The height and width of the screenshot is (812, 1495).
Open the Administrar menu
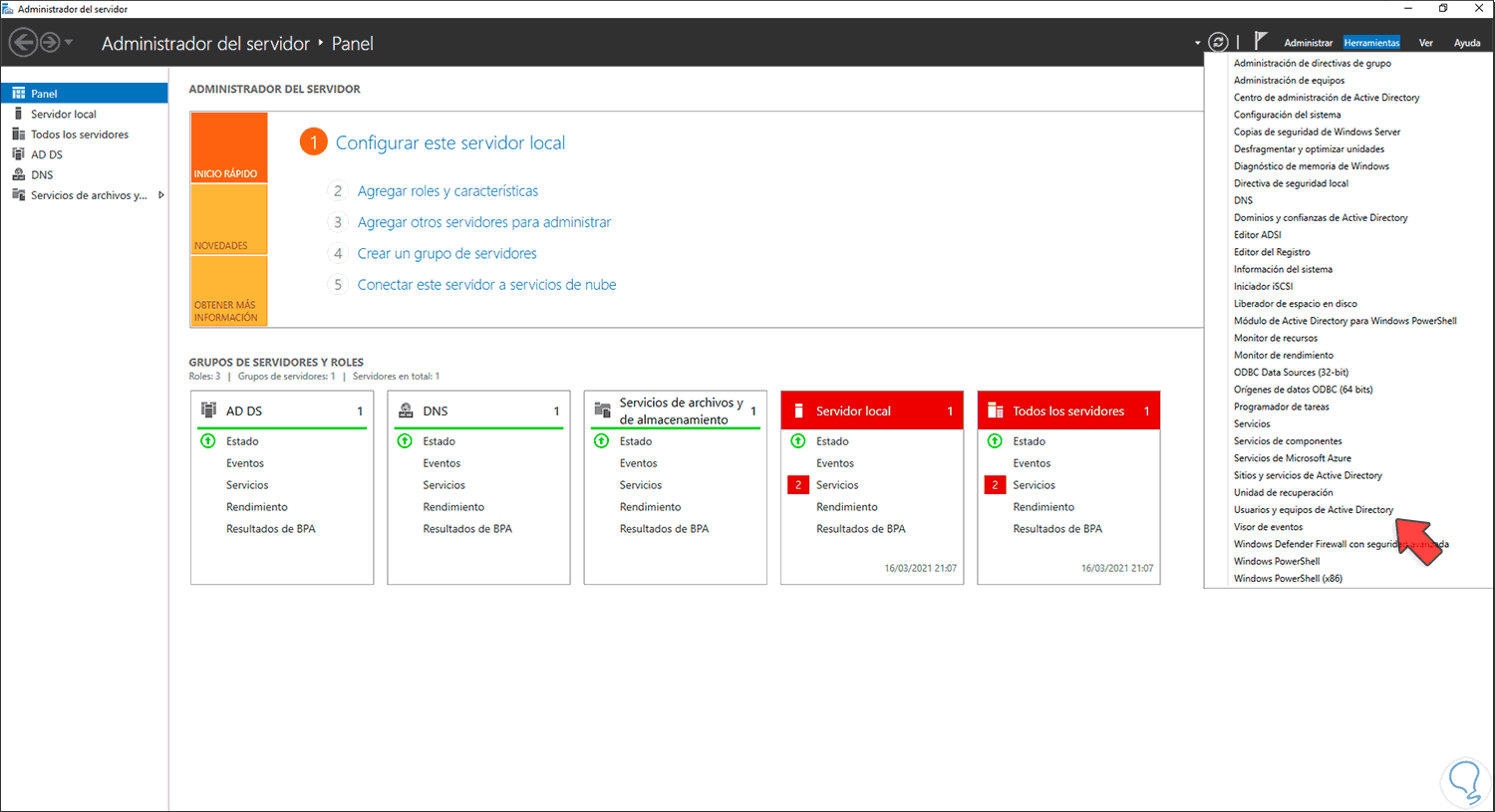pos(1308,43)
